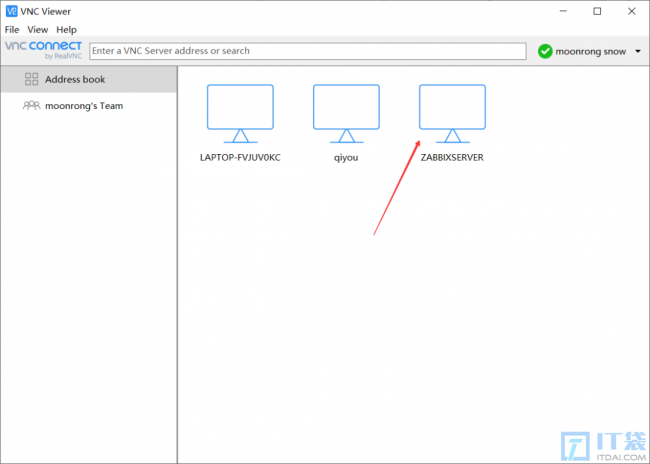The height and width of the screenshot is (464, 650).
Task: Open the Help menu
Action: (x=66, y=29)
